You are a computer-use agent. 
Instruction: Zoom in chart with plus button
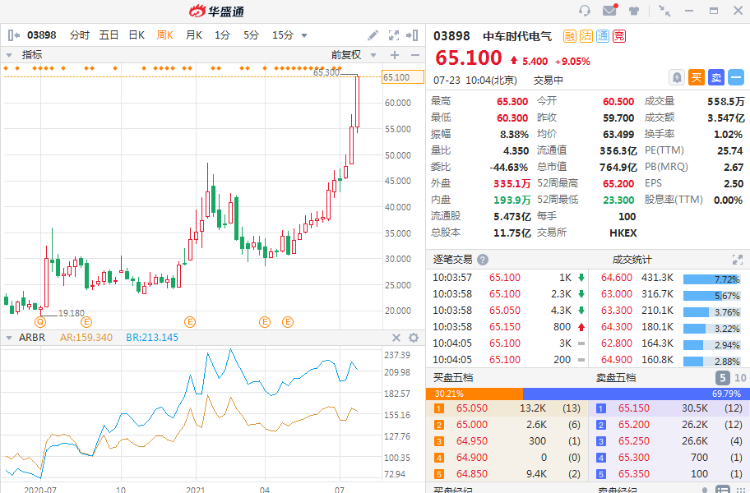(x=395, y=55)
